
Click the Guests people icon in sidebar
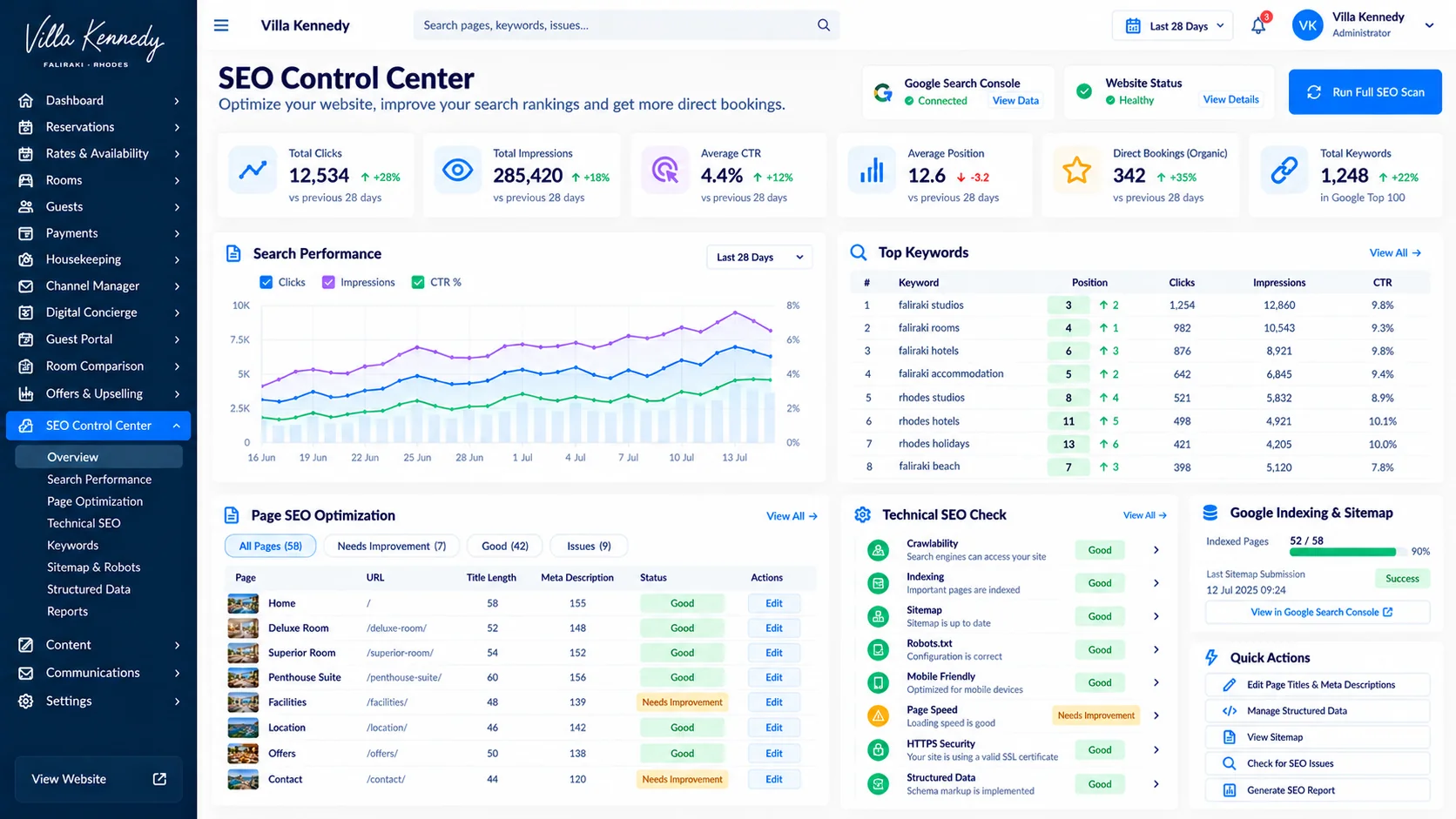(26, 206)
